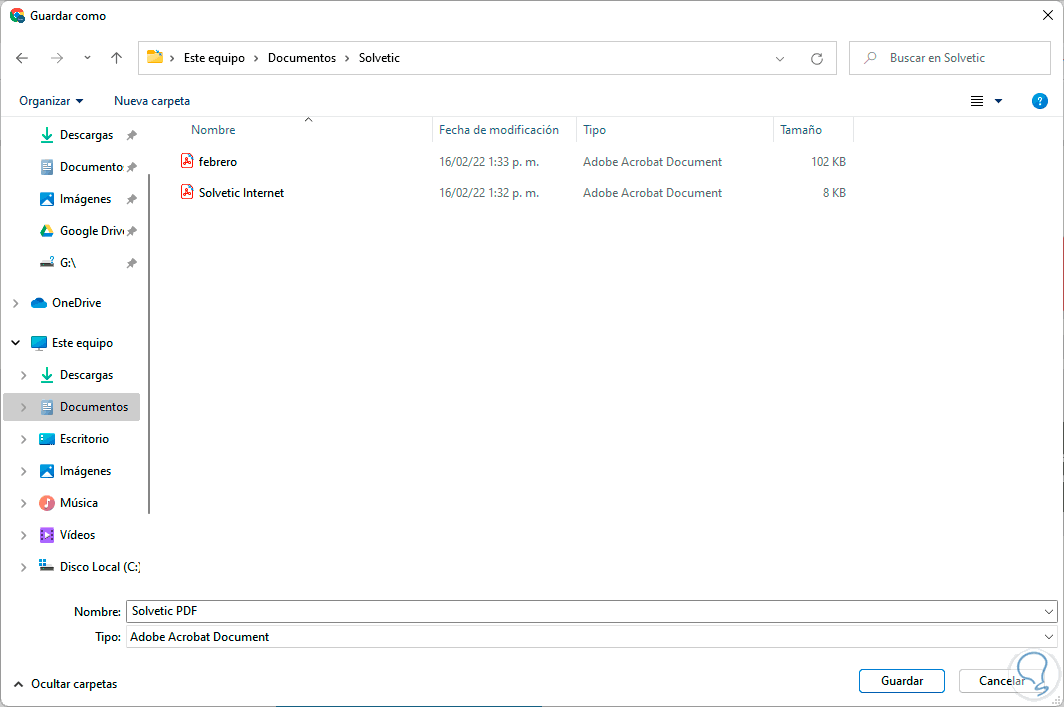Viewport: 1064px width, 707px height.
Task: Expand the OneDrive tree node
Action: (16, 303)
